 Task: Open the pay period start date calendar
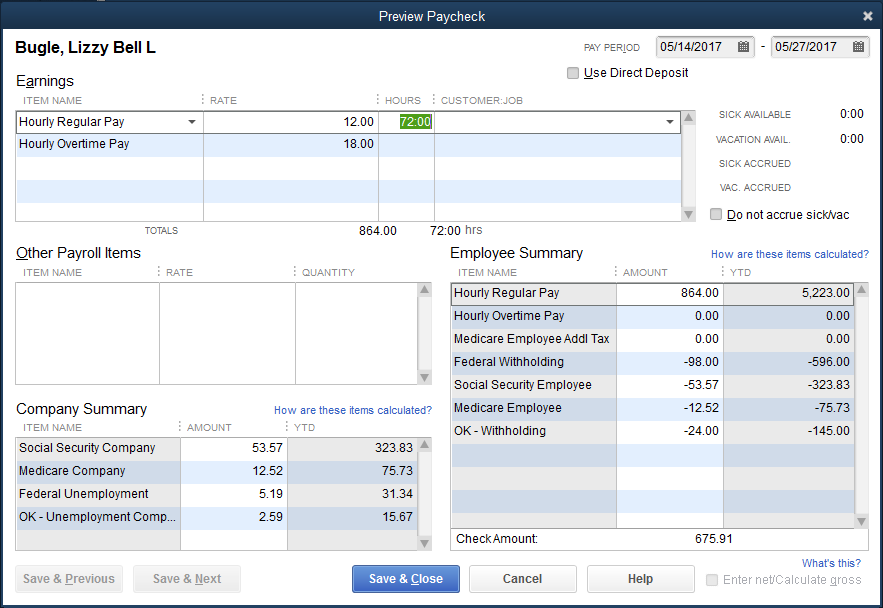(743, 47)
